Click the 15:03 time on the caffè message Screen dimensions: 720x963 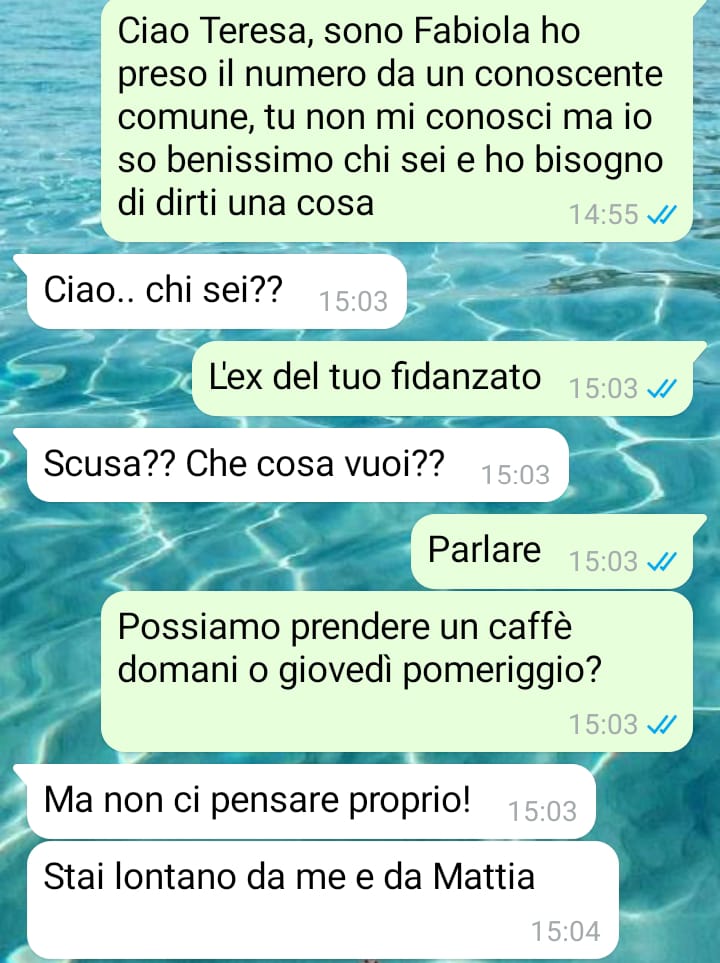604,724
